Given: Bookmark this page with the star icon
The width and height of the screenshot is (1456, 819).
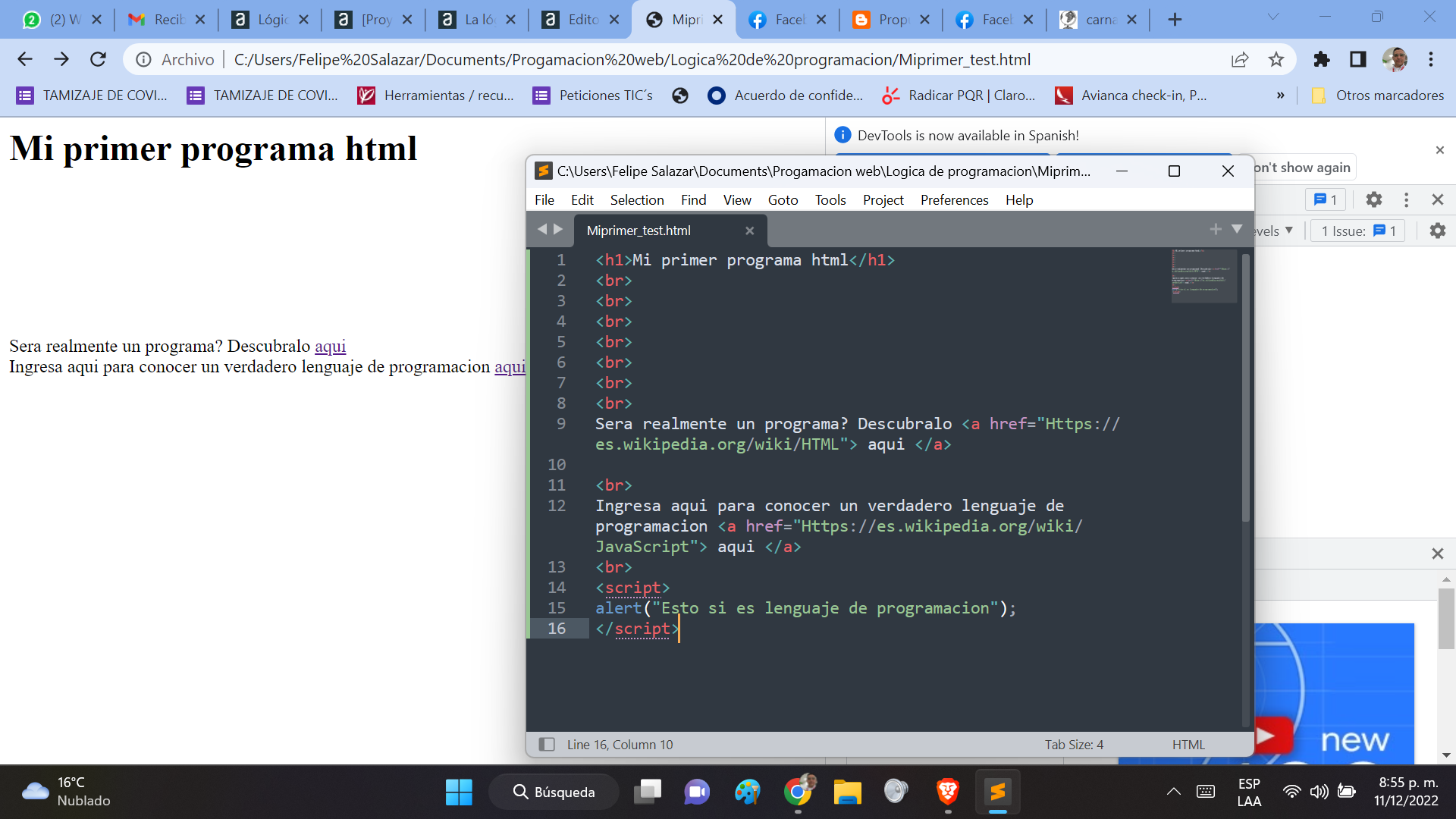Looking at the screenshot, I should pos(1276,59).
